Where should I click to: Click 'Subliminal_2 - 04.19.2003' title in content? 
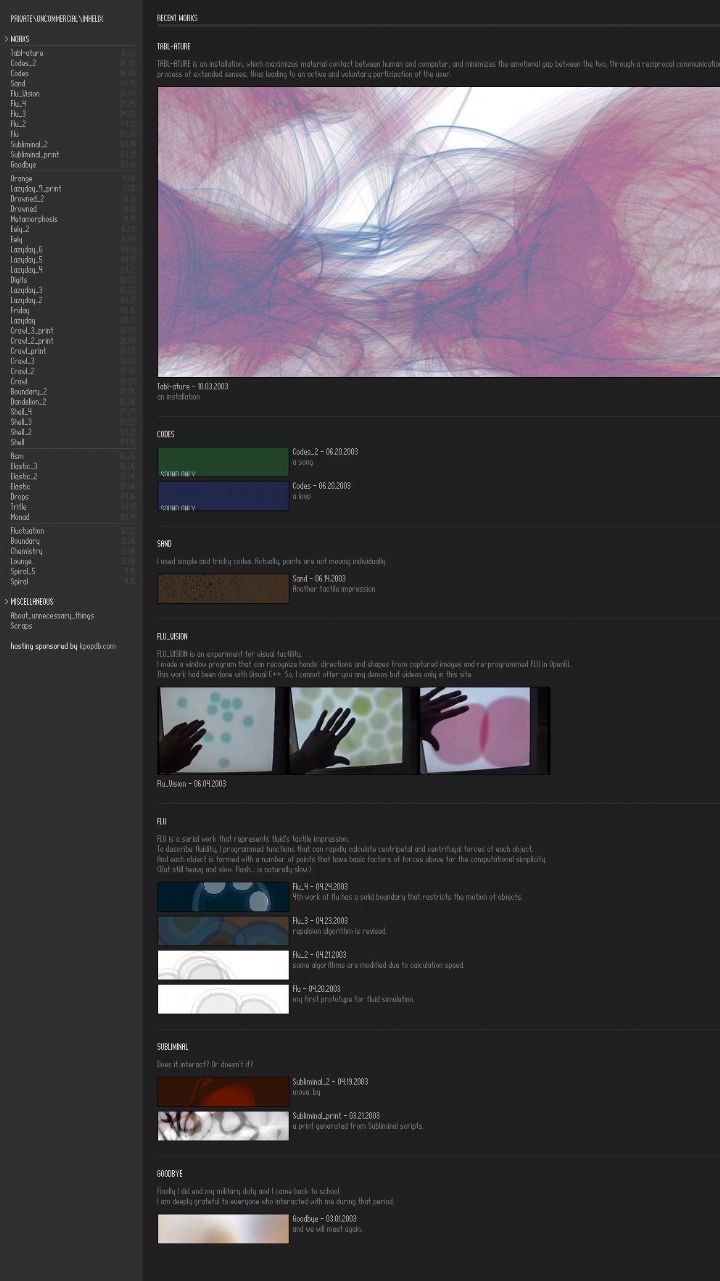[330, 1082]
